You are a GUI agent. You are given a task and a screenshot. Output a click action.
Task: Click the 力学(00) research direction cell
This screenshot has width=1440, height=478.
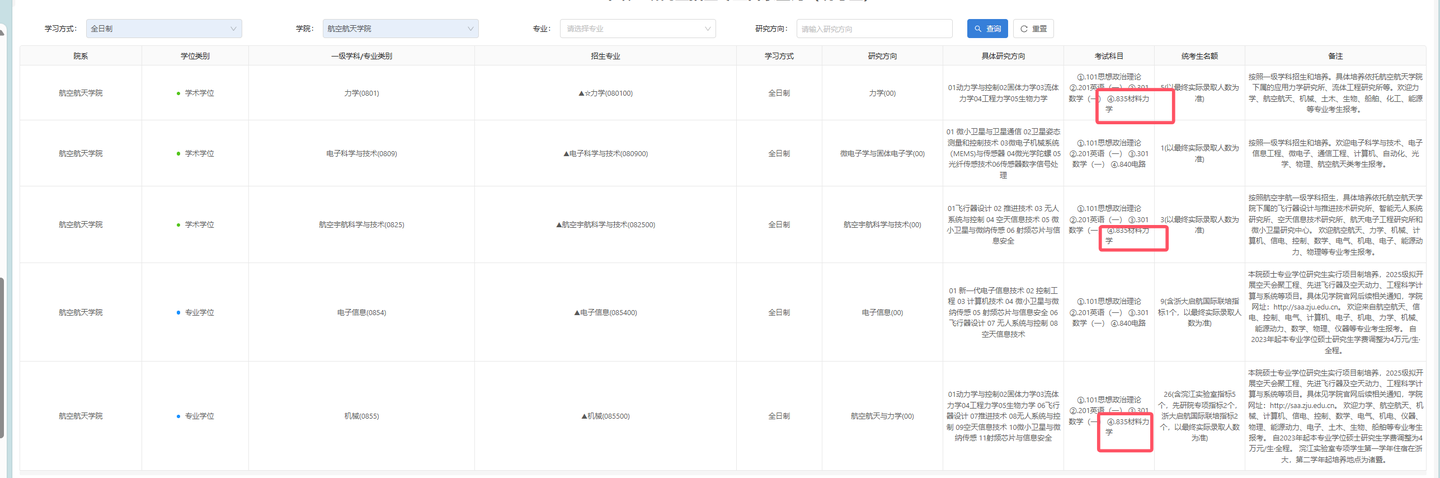[882, 93]
